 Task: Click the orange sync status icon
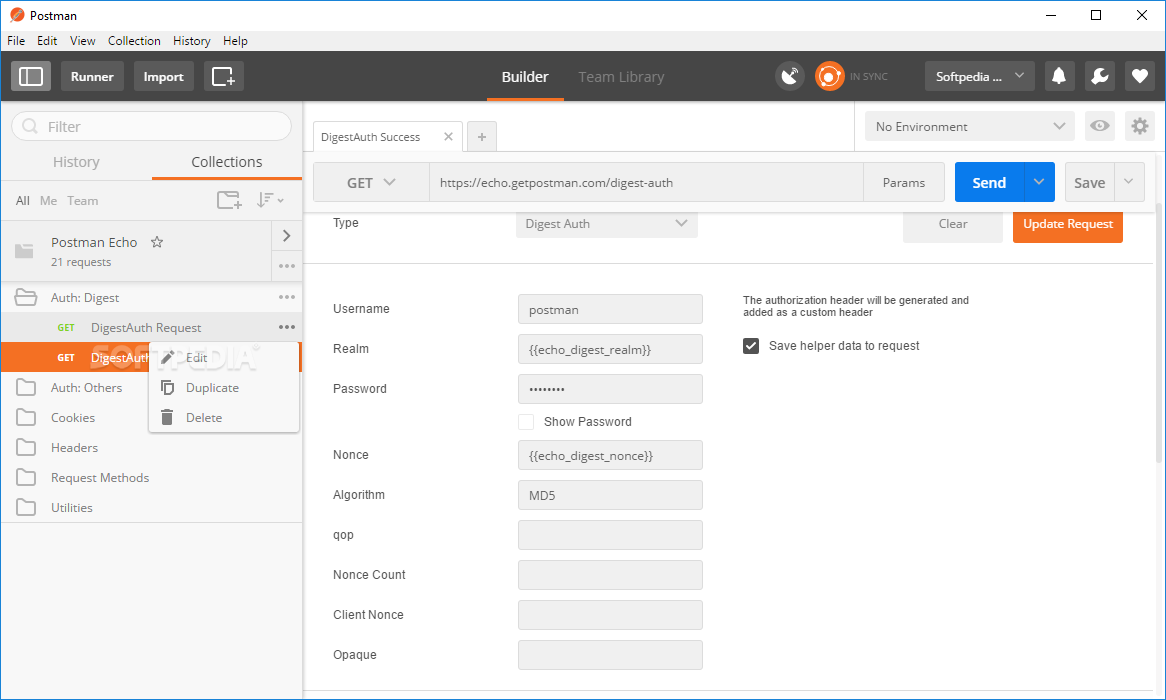click(x=829, y=76)
